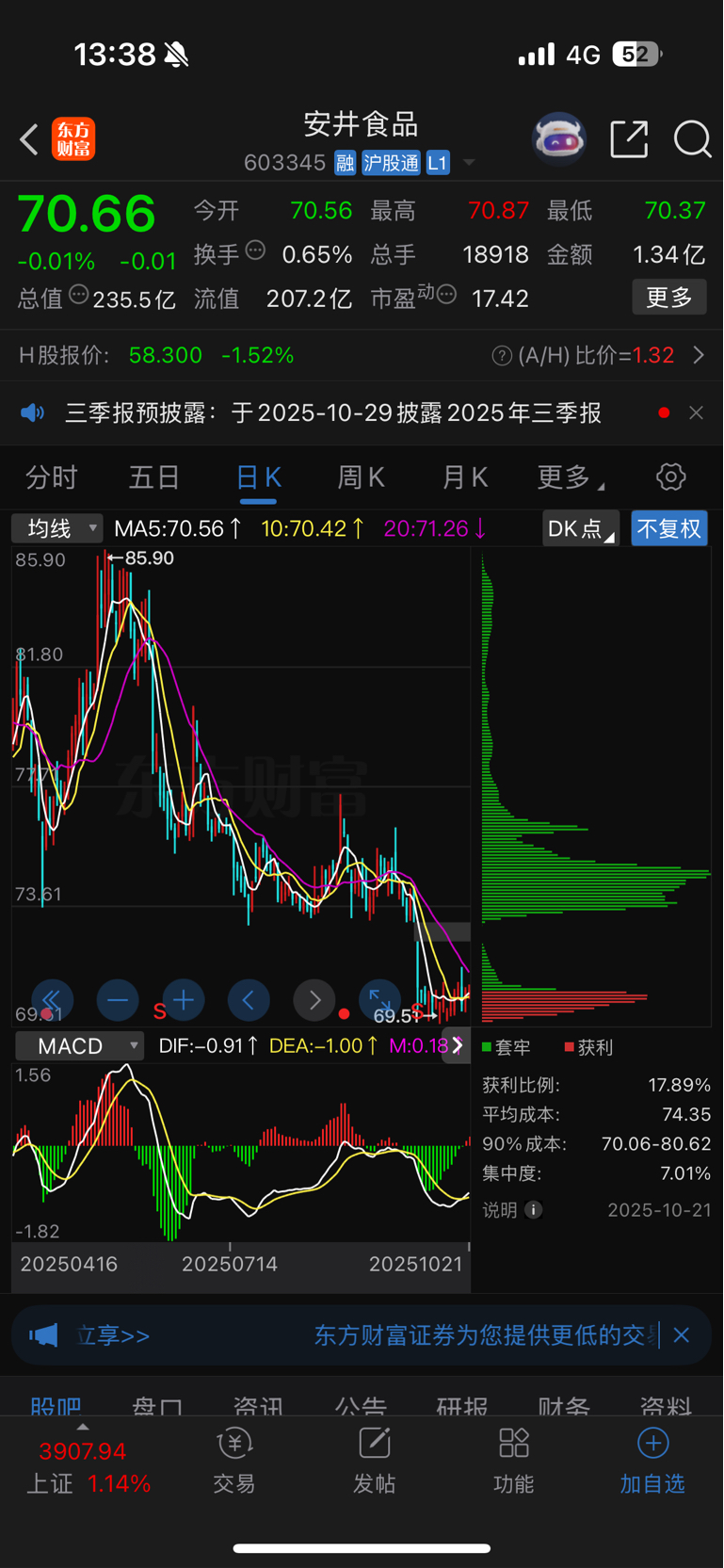Expand MACD values arrow
The image size is (724, 1568).
[457, 1045]
